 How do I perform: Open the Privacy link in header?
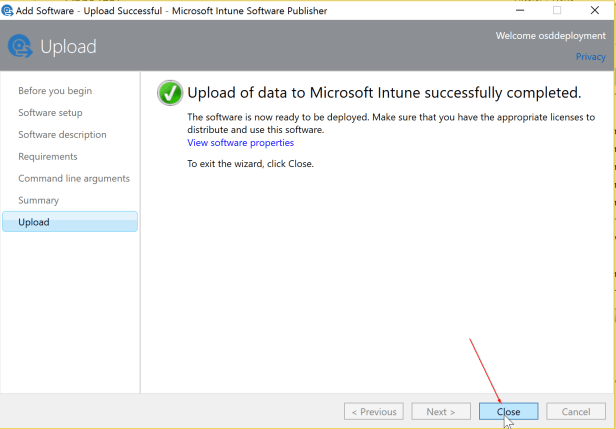tap(590, 57)
